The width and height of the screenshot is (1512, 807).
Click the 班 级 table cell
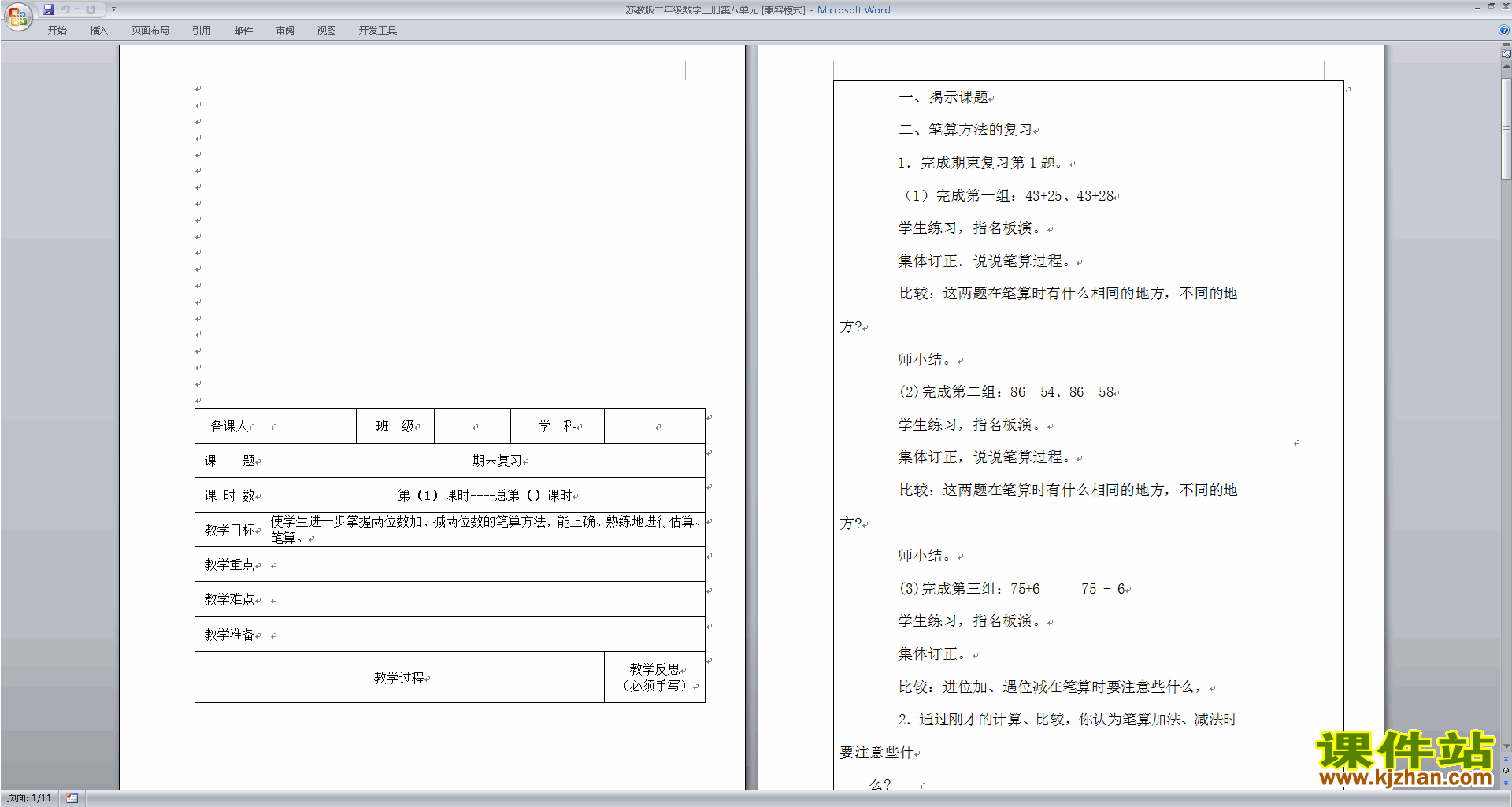395,426
